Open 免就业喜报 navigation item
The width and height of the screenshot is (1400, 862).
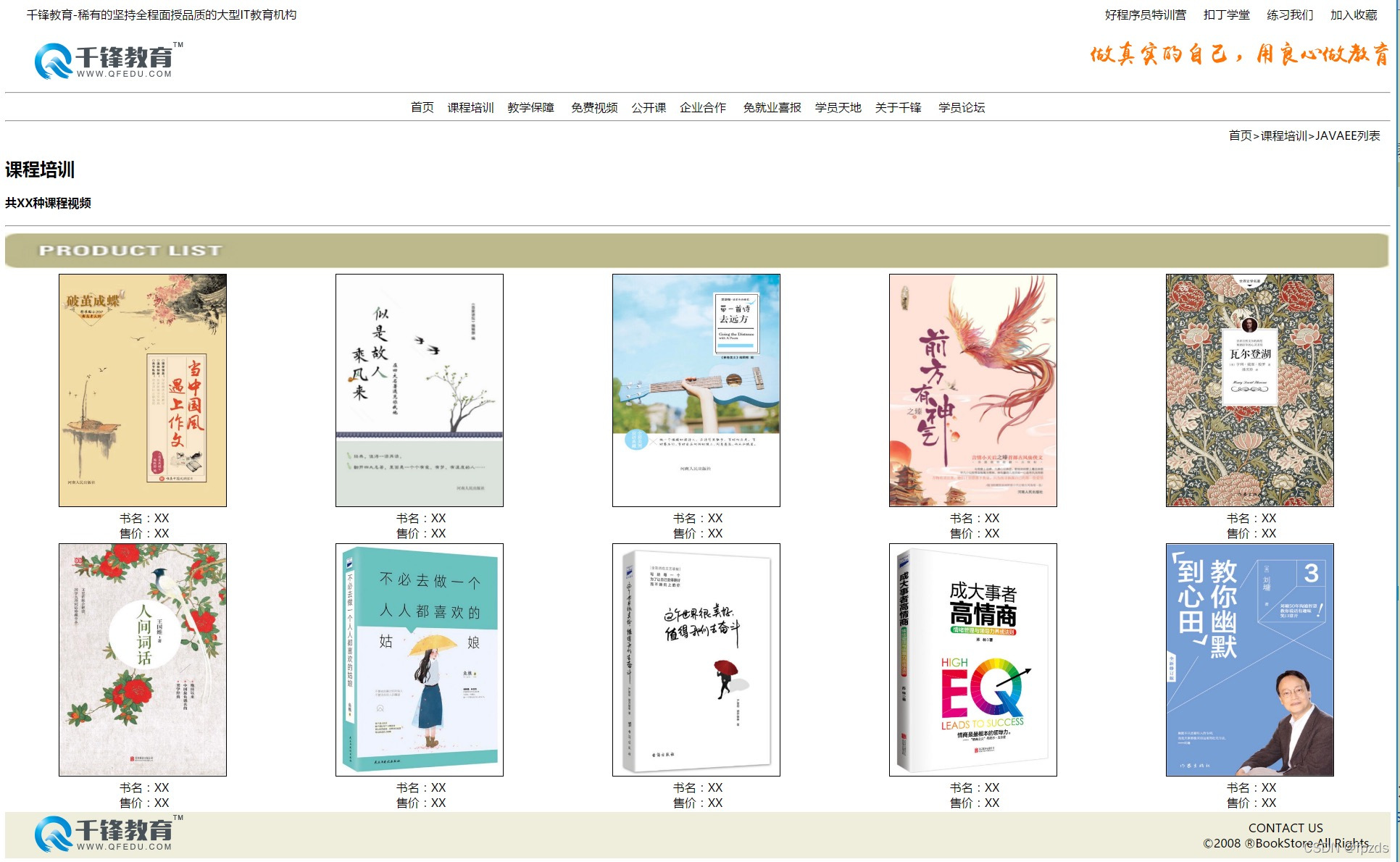(772, 107)
